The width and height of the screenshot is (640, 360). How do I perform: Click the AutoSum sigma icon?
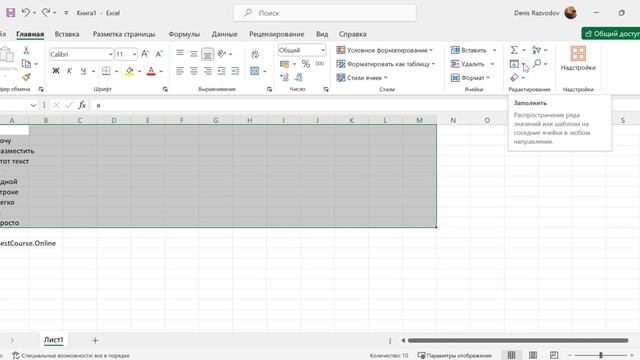(x=514, y=50)
